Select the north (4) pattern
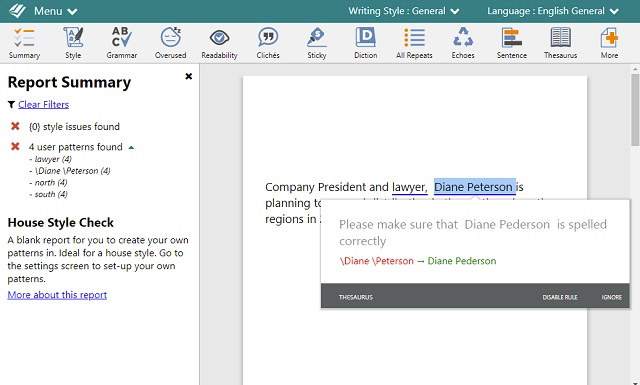Screen dimensions: 640x385 pyautogui.click(x=51, y=182)
